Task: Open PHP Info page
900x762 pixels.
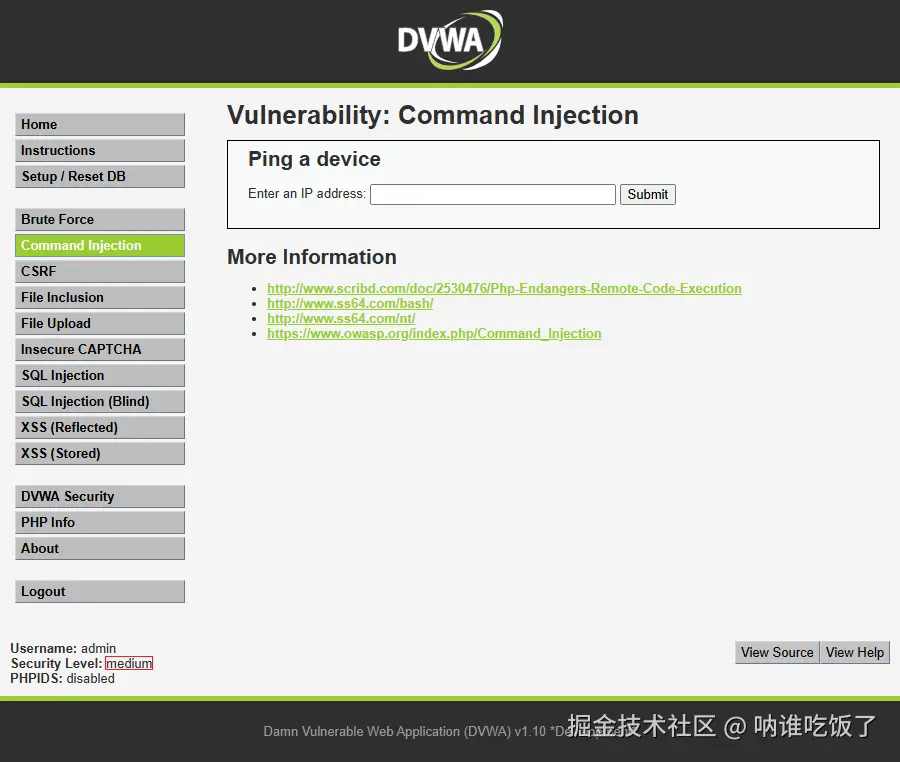Action: (100, 522)
